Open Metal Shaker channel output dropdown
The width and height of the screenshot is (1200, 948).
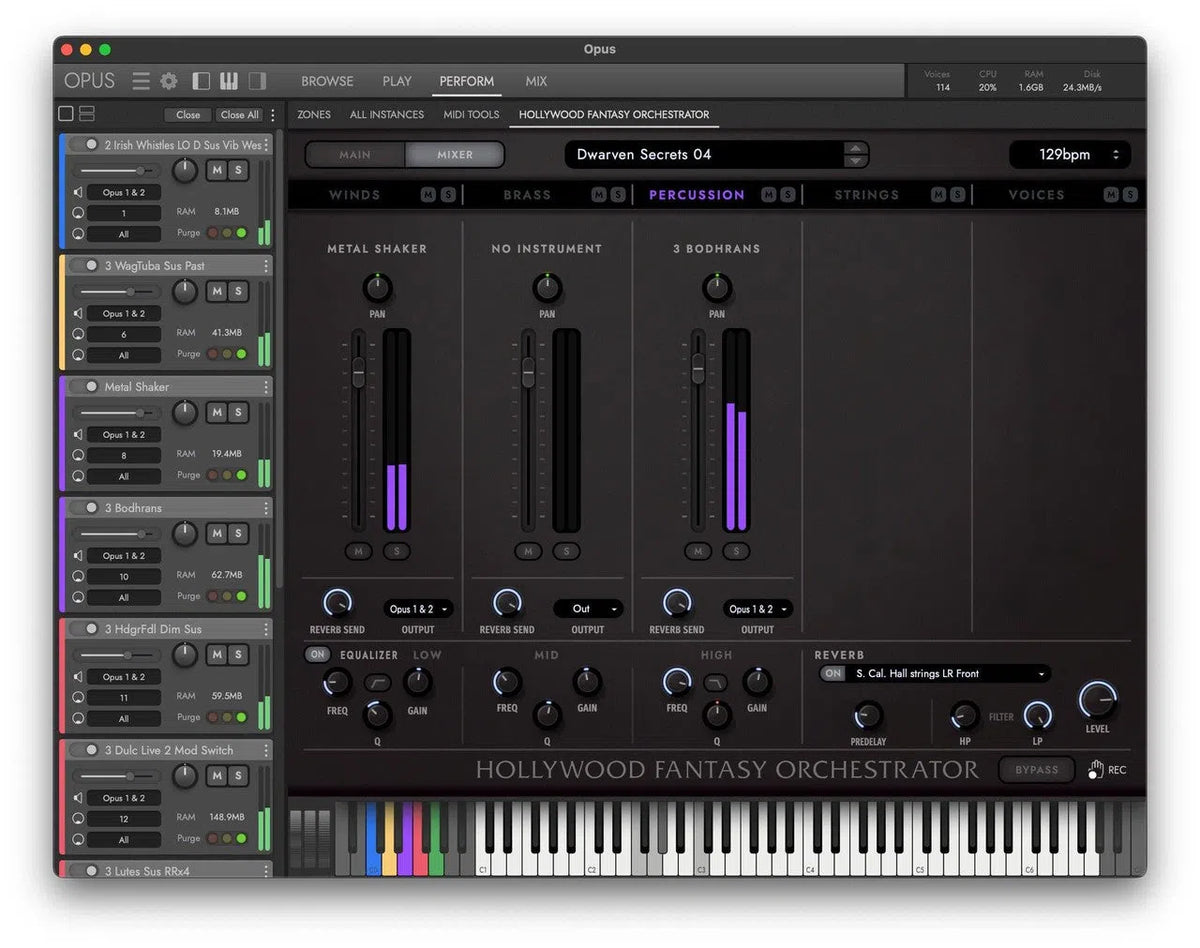click(x=418, y=609)
